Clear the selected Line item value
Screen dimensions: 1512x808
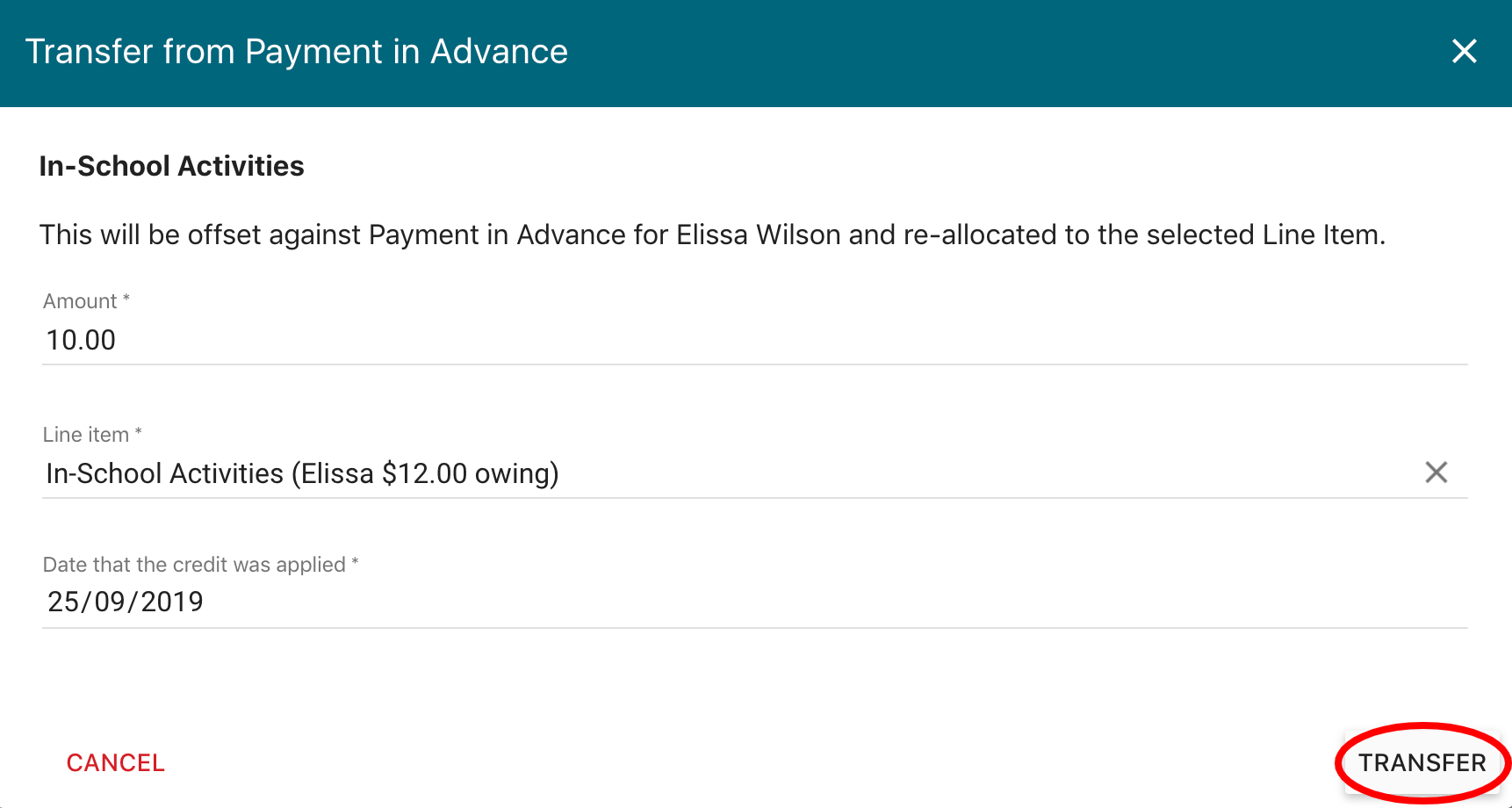click(1436, 473)
